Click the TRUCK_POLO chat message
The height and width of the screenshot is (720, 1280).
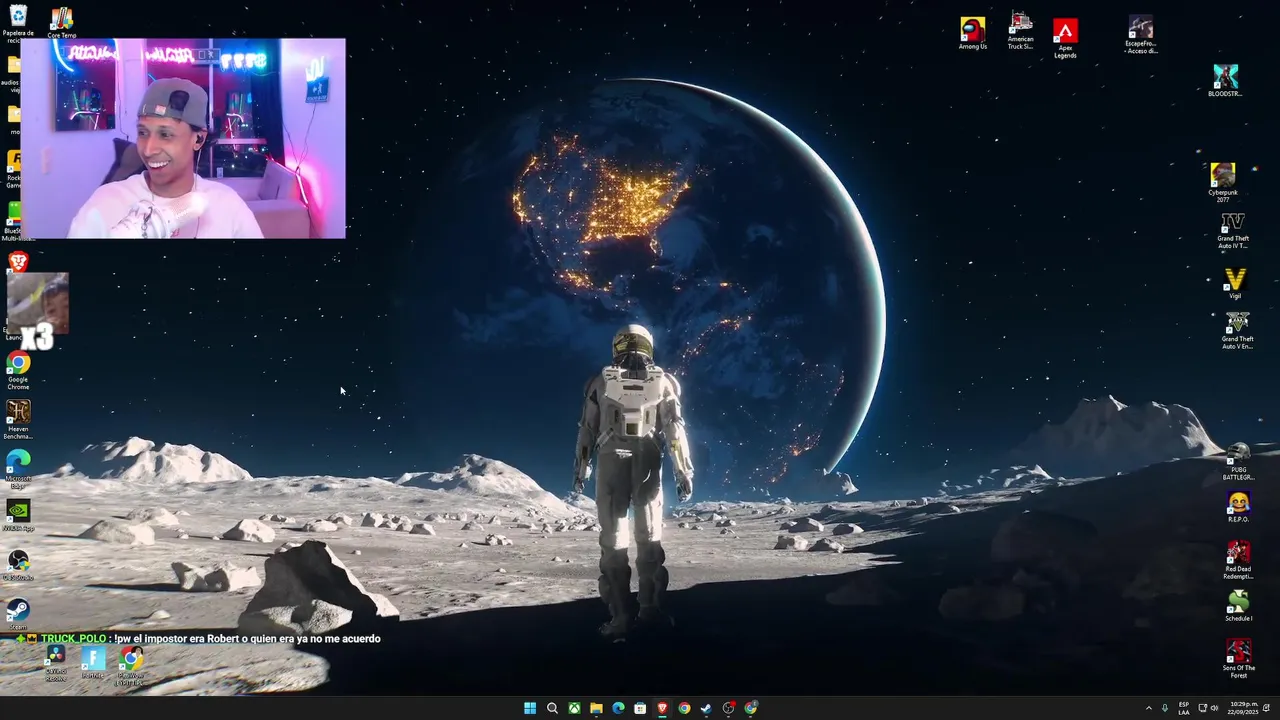(199, 638)
